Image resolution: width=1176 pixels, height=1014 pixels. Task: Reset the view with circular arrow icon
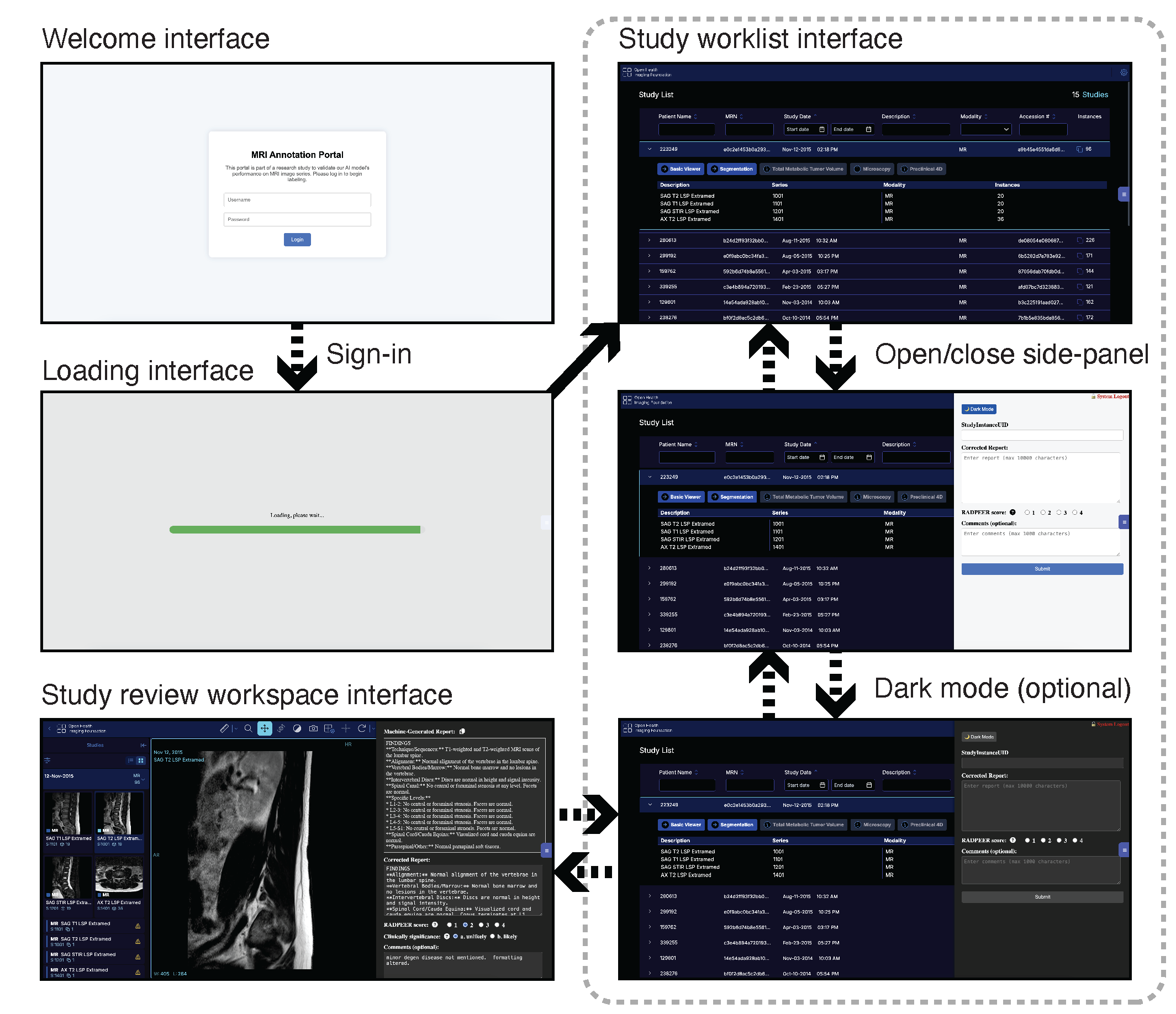coord(362,728)
